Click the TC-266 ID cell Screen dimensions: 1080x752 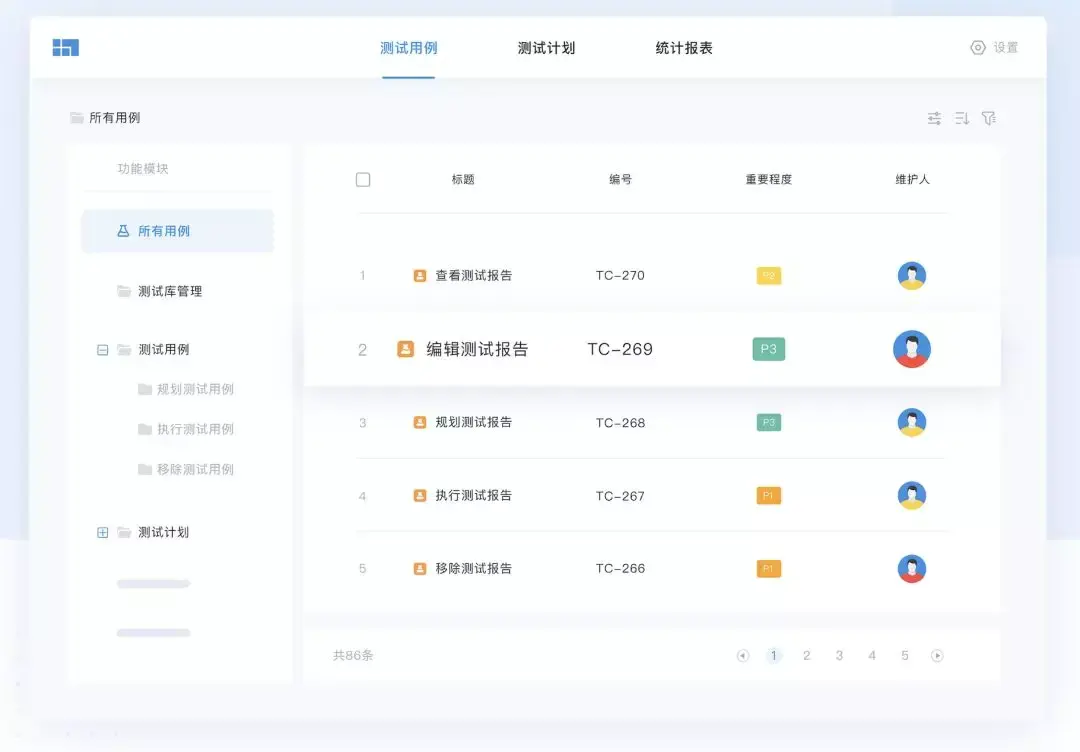[x=620, y=568]
